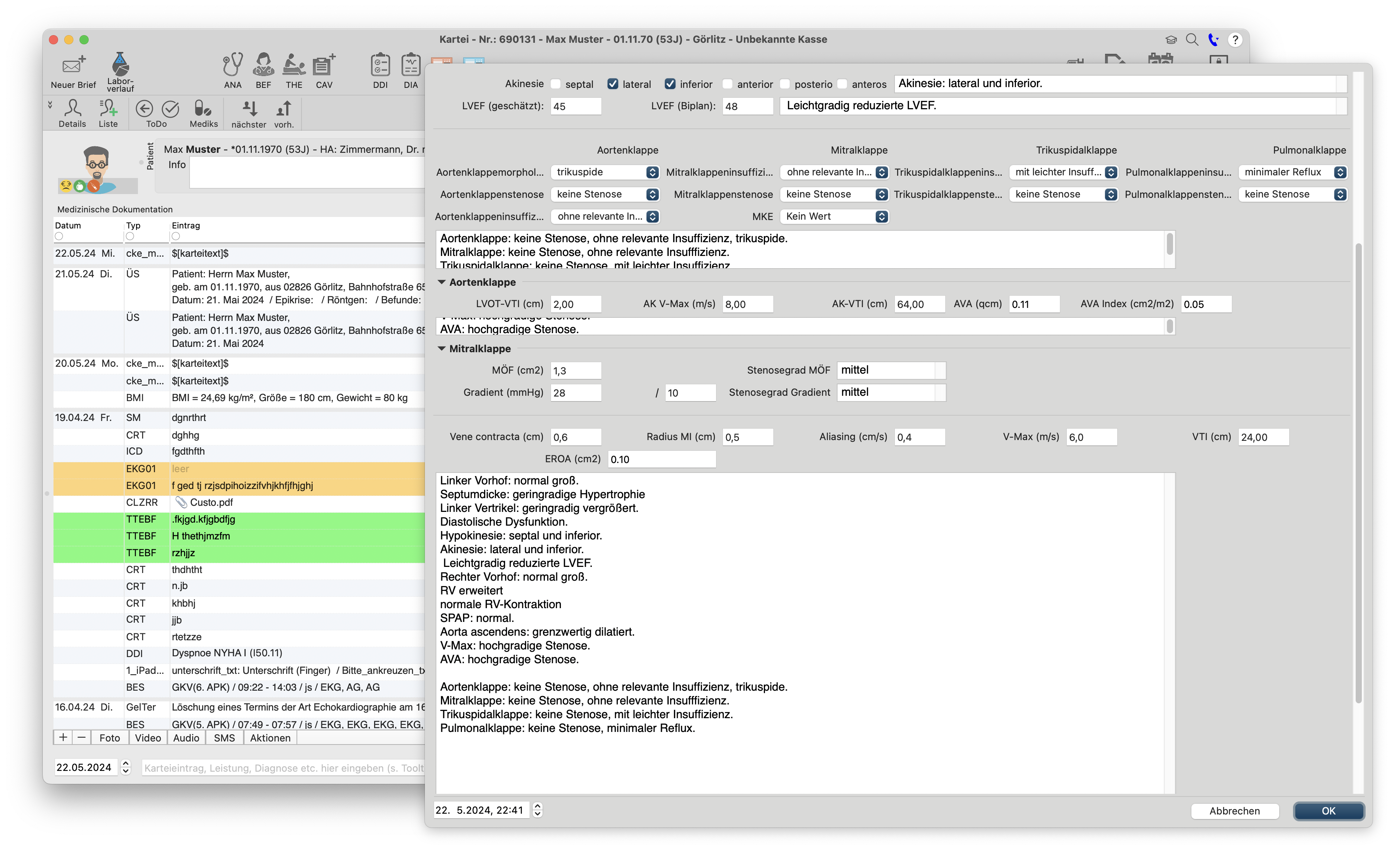Click the Audio tab
1400x858 pixels.
pos(186,738)
